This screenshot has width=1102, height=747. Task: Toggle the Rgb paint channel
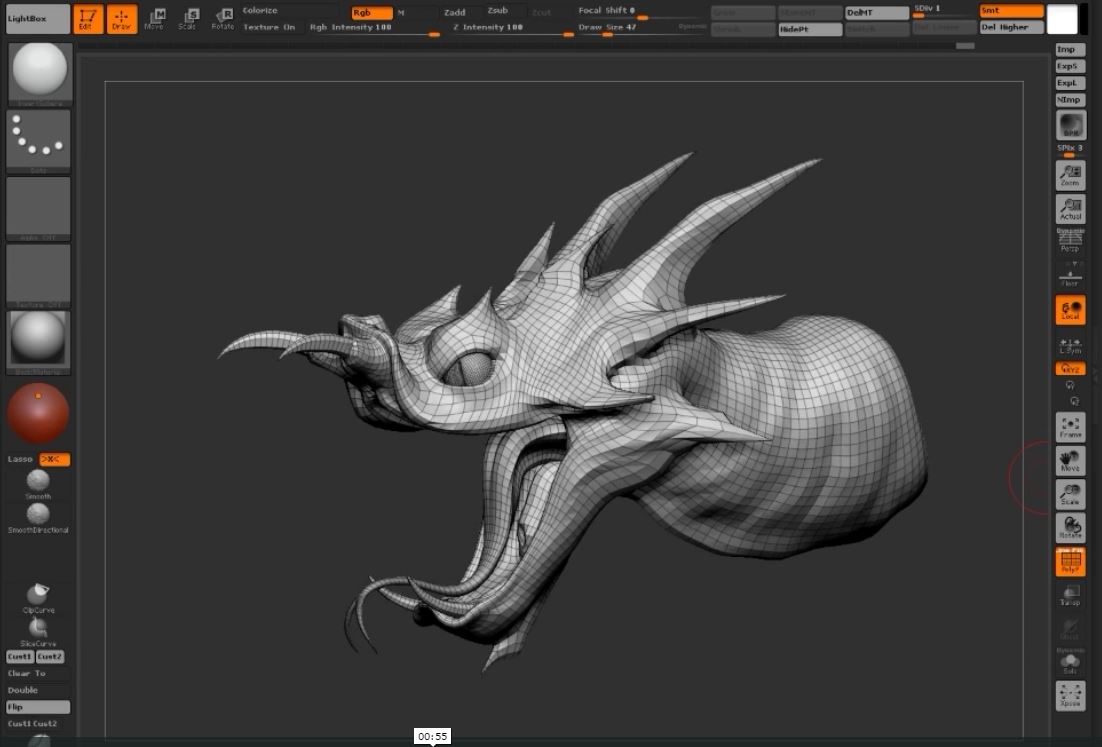point(371,12)
